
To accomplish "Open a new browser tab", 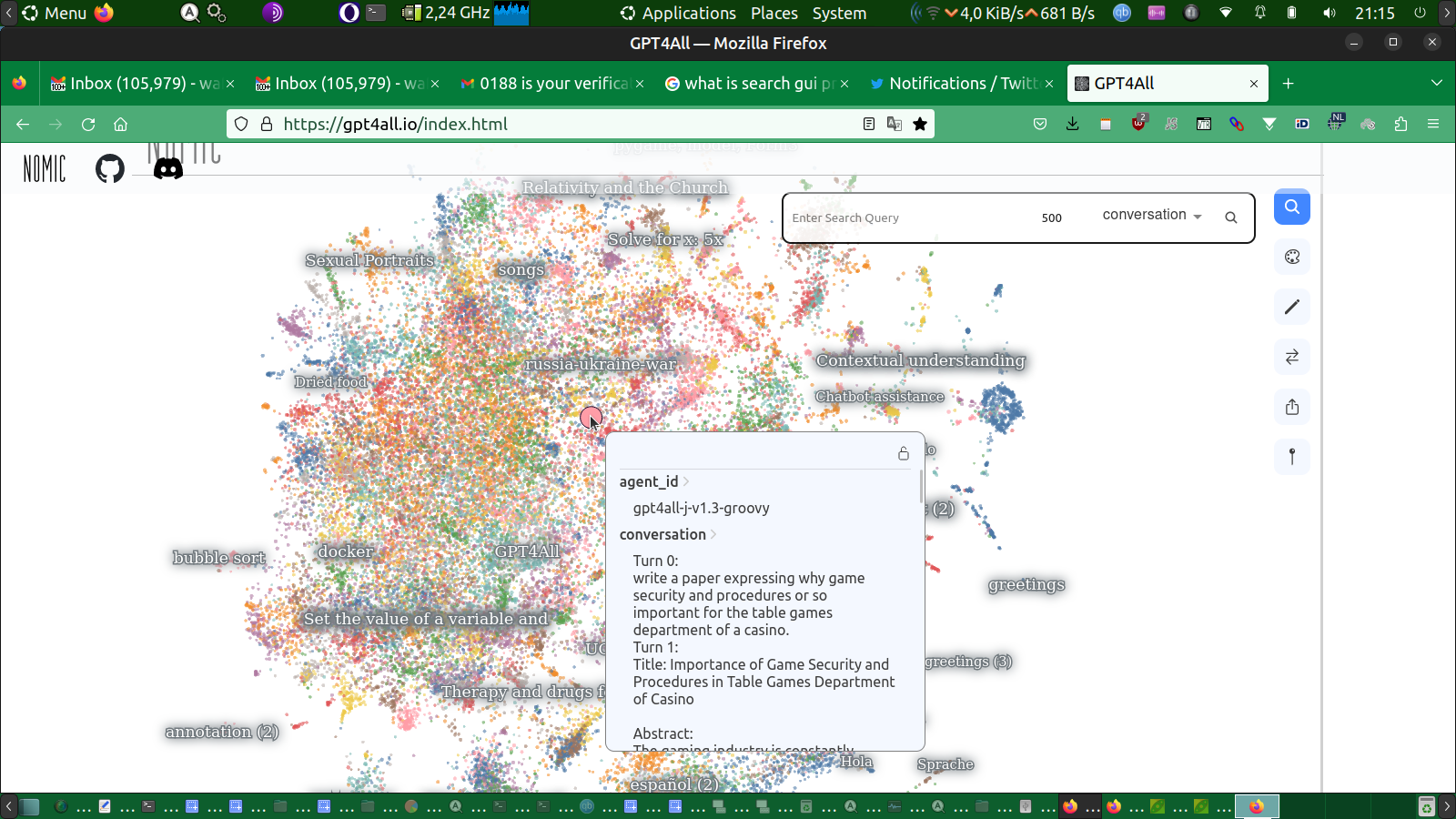I will tap(1288, 84).
